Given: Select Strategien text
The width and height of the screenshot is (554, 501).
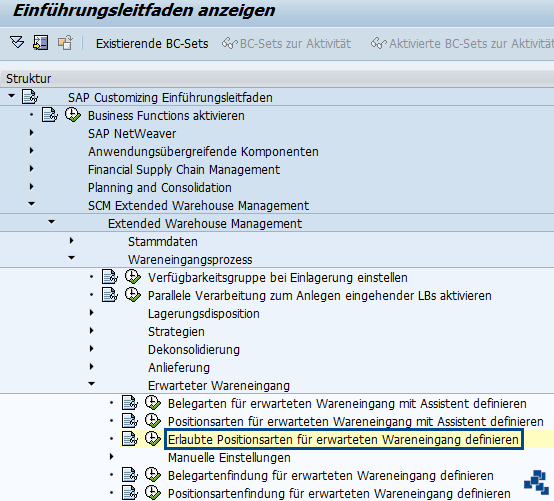Looking at the screenshot, I should [176, 332].
